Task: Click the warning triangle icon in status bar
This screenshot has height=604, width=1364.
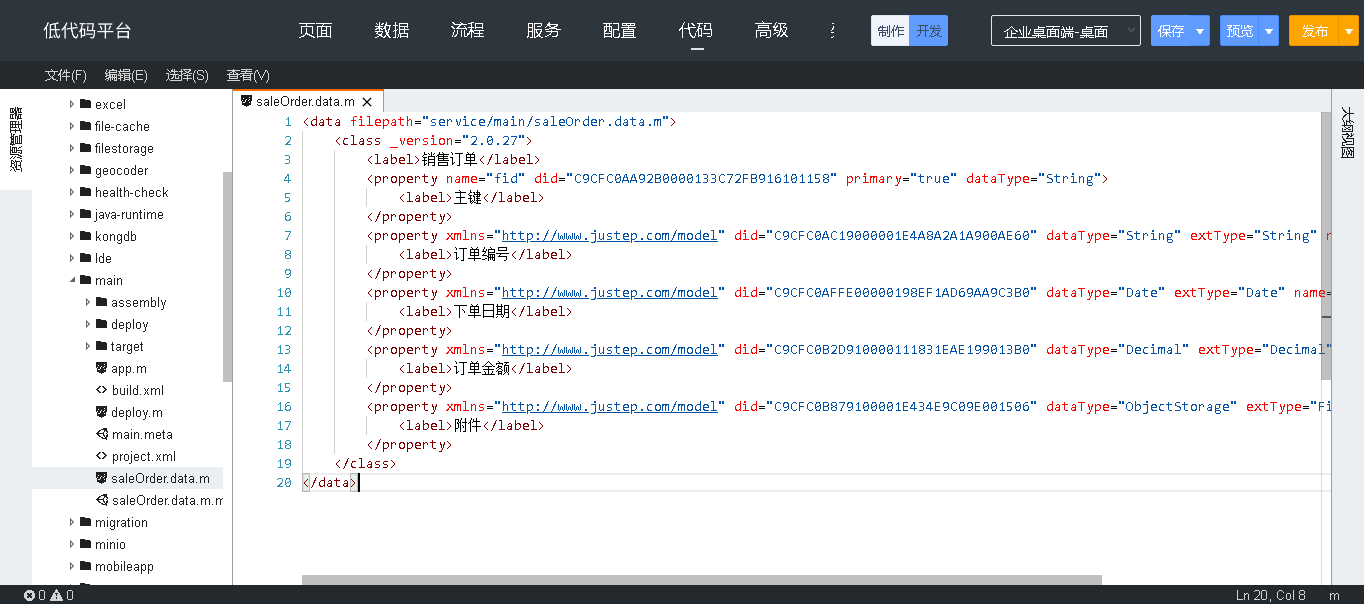Action: click(x=56, y=595)
